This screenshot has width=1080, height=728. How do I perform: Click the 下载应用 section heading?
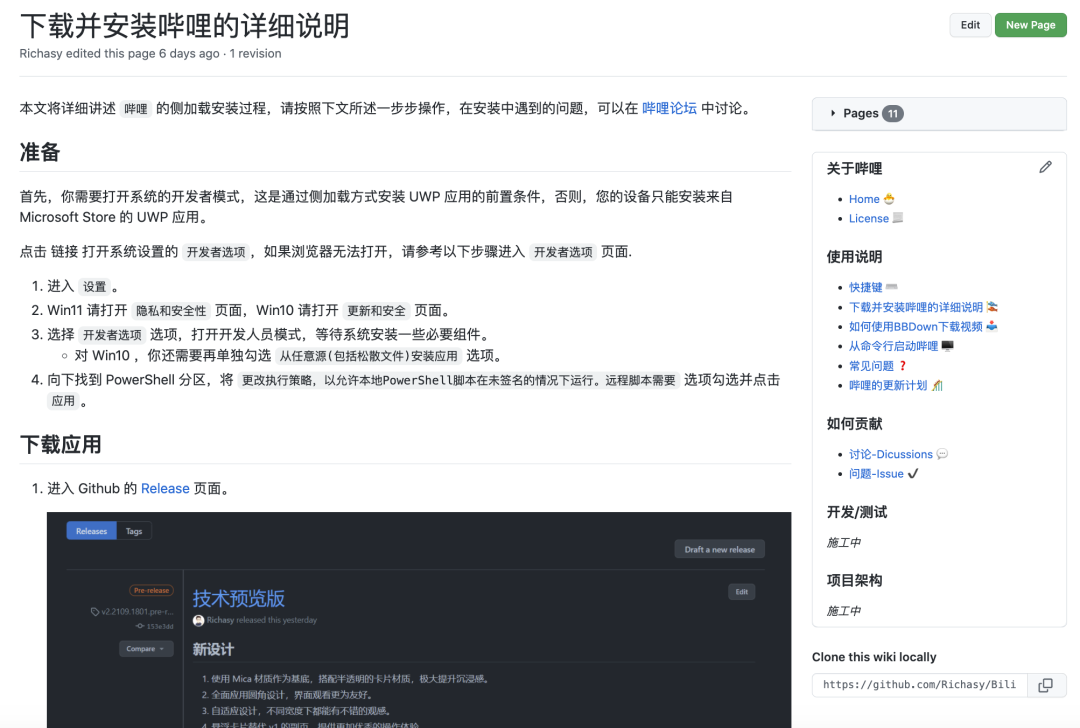[61, 445]
